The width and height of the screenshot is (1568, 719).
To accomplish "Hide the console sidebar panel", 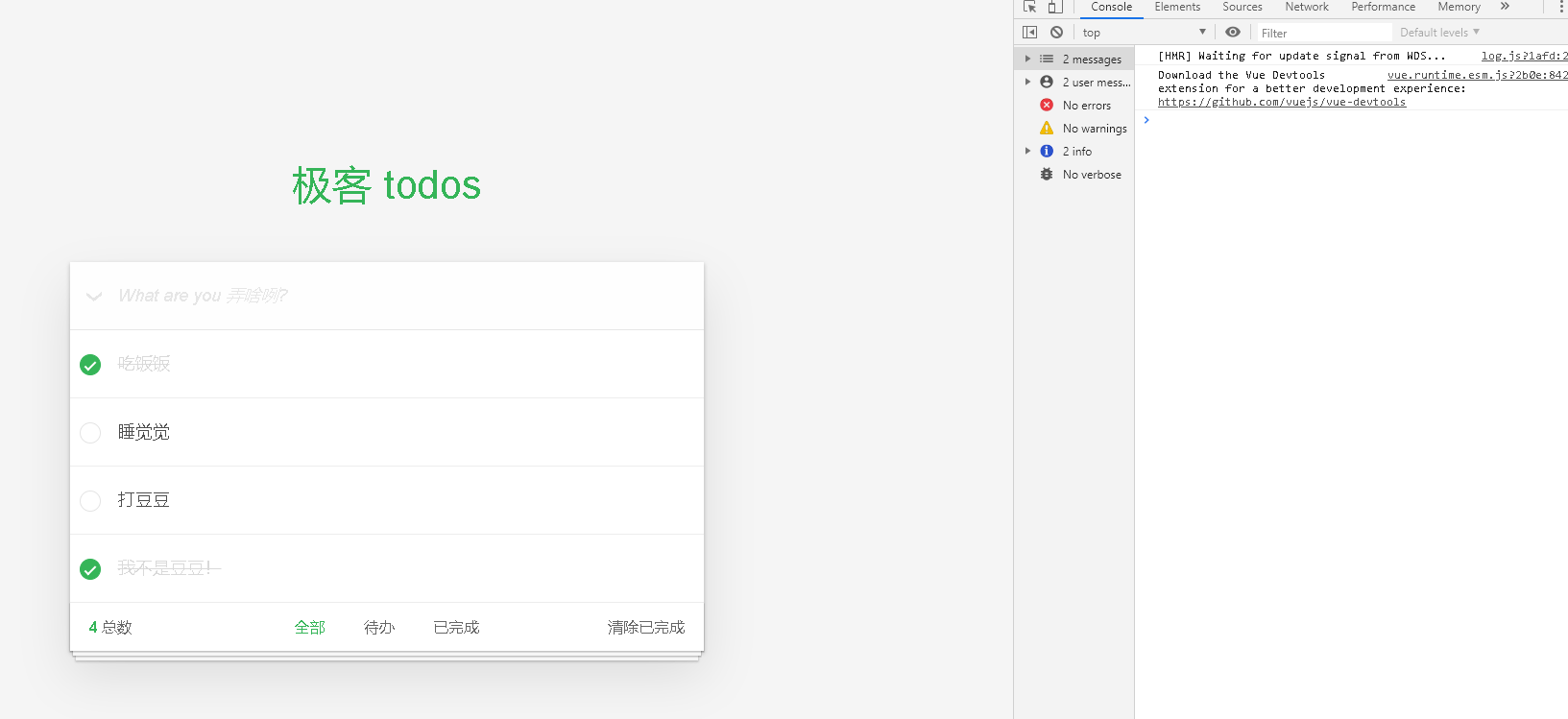I will pos(1029,33).
